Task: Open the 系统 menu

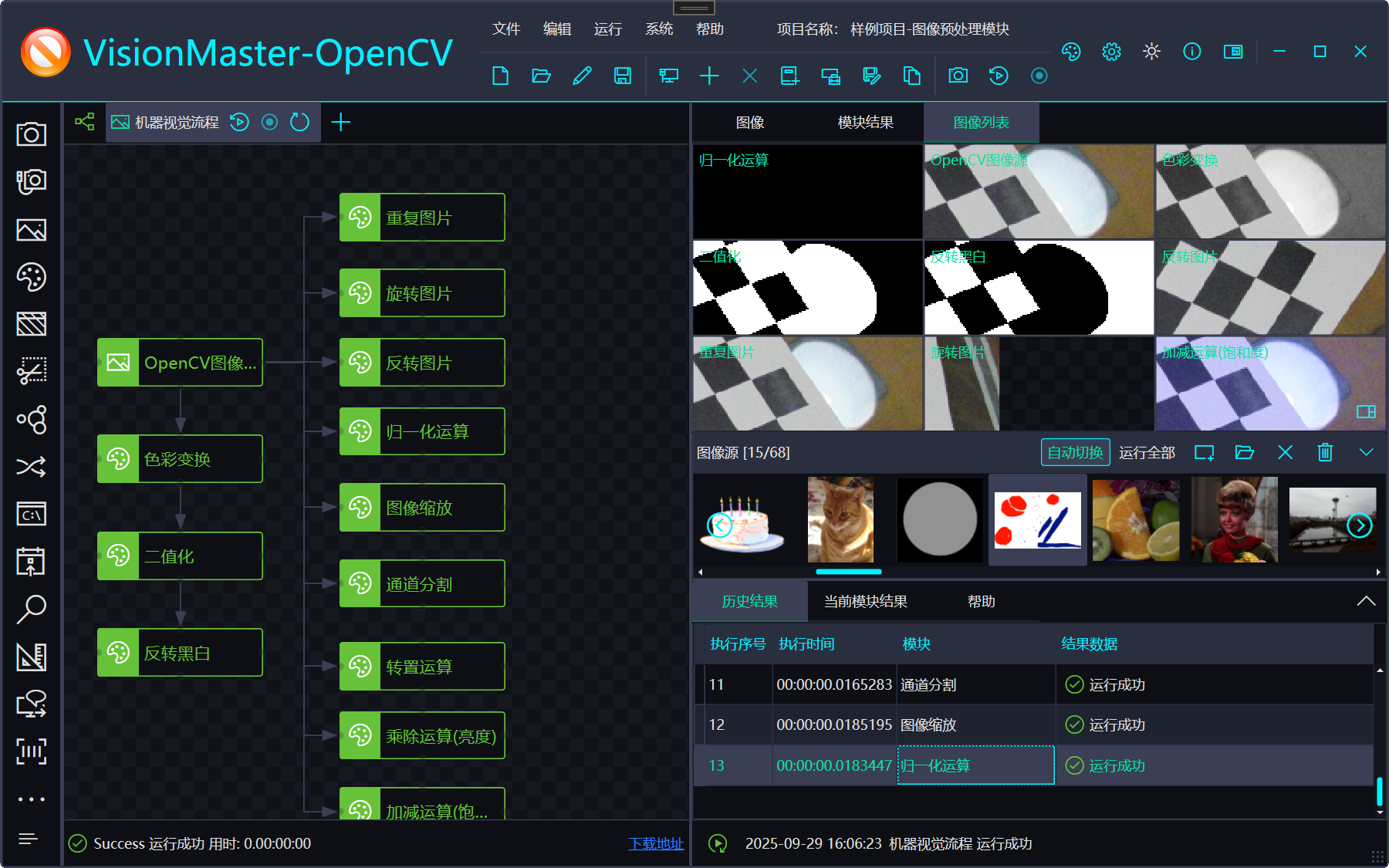Action: pos(659,29)
